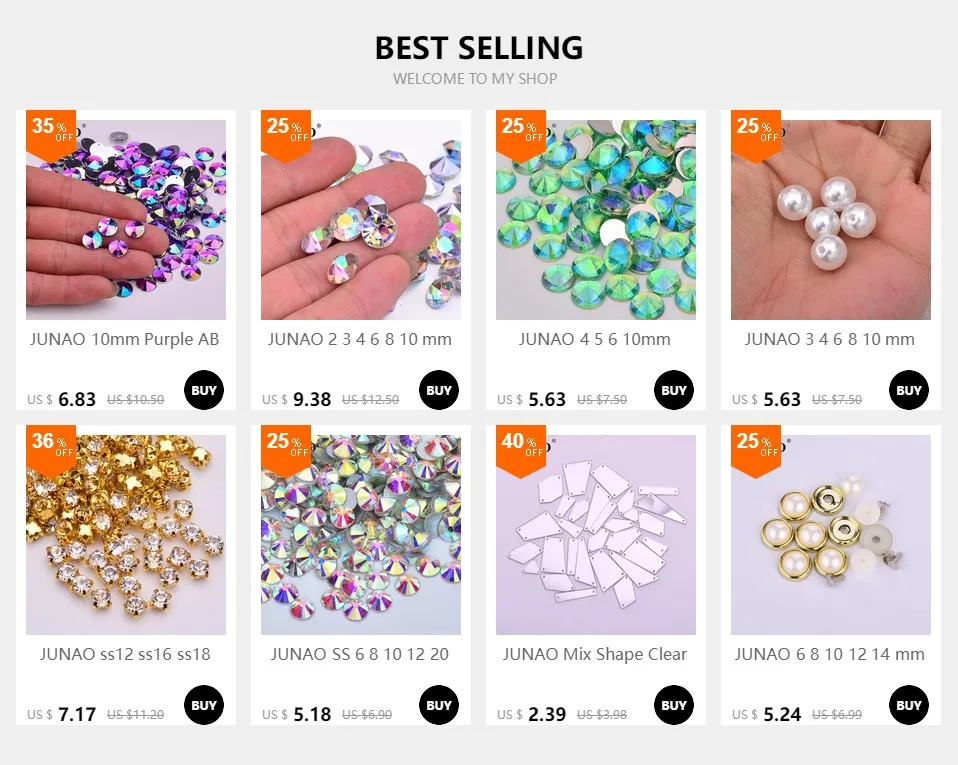
Task: Click BUY for JUNAO 6 8 10 12 14 mm
Action: (x=909, y=705)
